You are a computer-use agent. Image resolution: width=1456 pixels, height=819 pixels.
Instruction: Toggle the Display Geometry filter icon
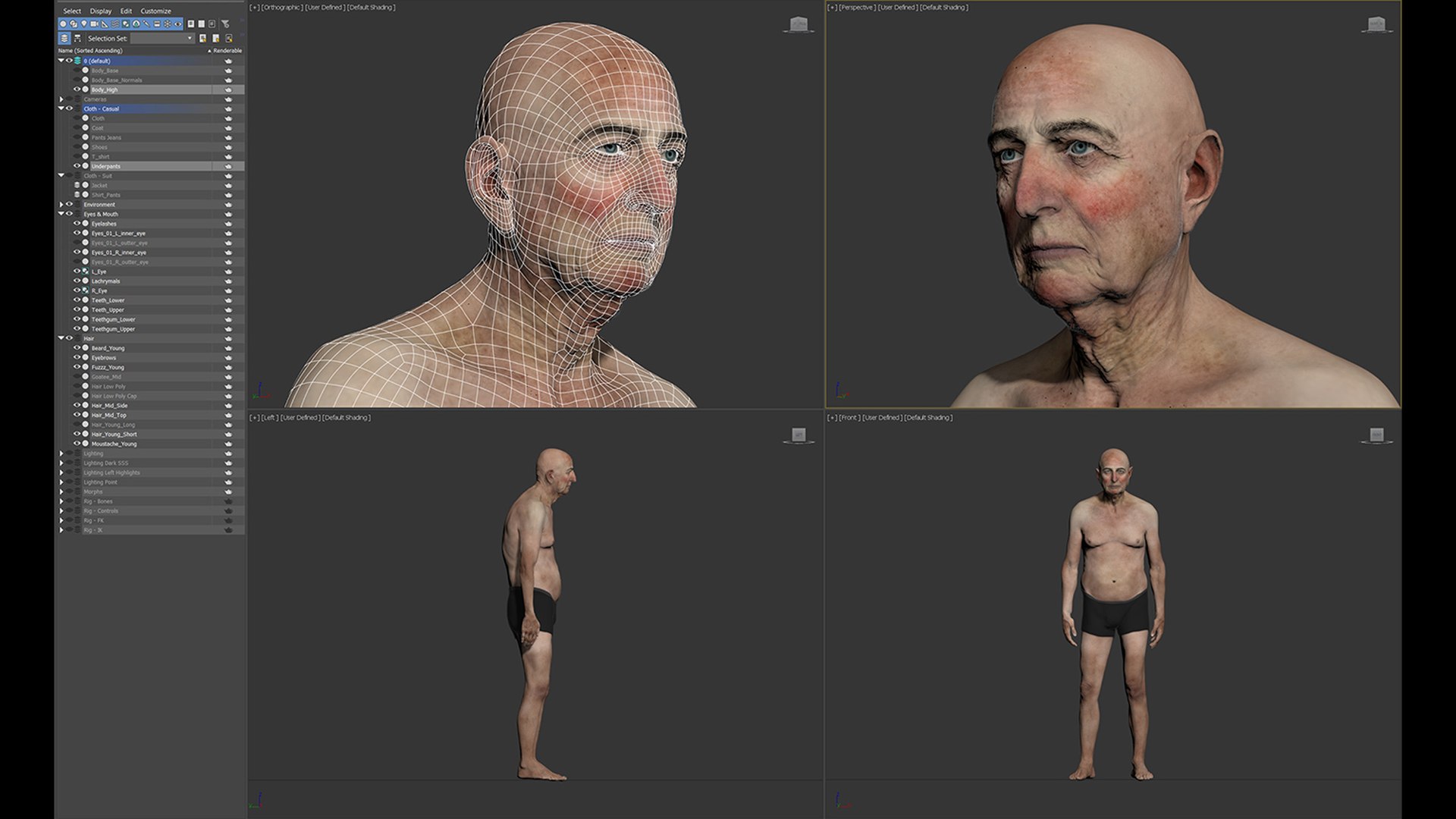tap(63, 24)
